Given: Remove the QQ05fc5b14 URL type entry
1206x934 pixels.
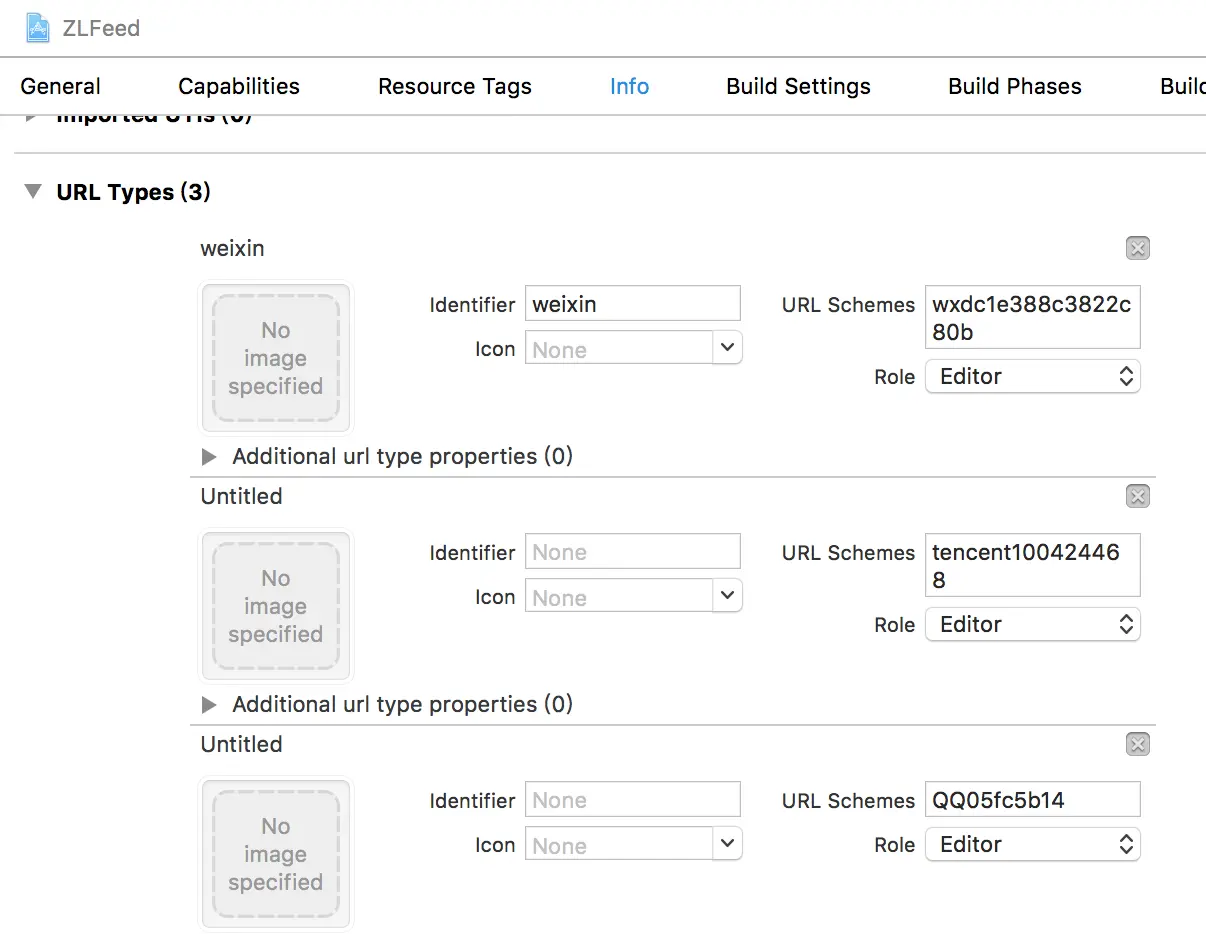Looking at the screenshot, I should [1137, 744].
